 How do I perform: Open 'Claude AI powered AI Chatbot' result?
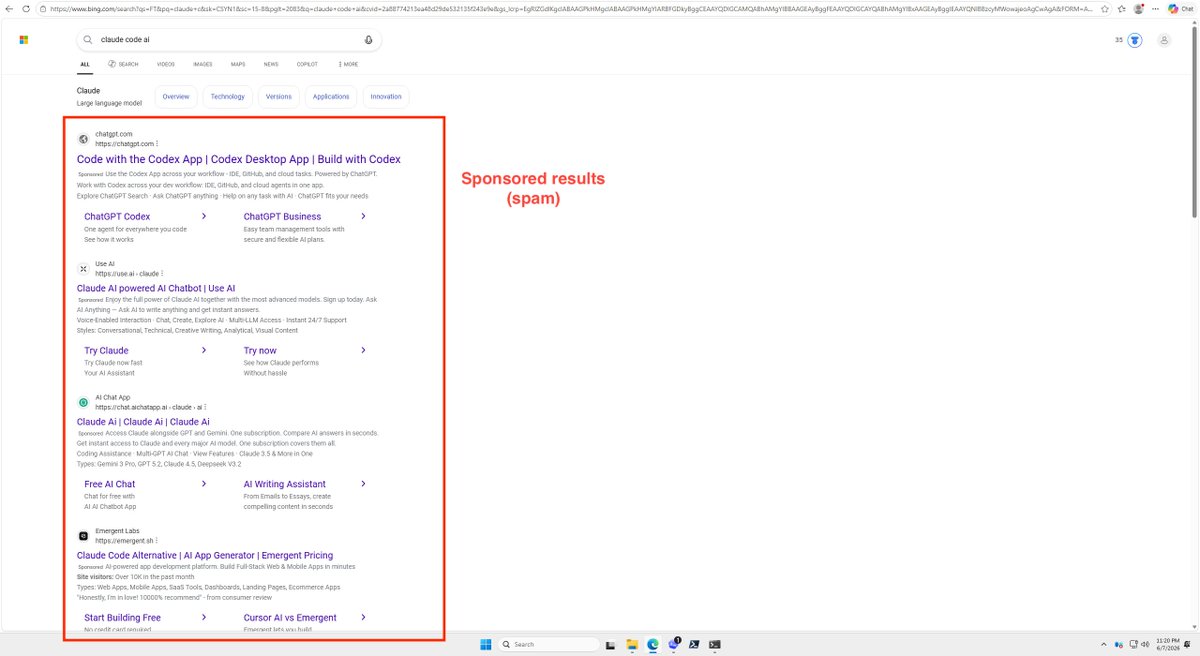click(156, 288)
